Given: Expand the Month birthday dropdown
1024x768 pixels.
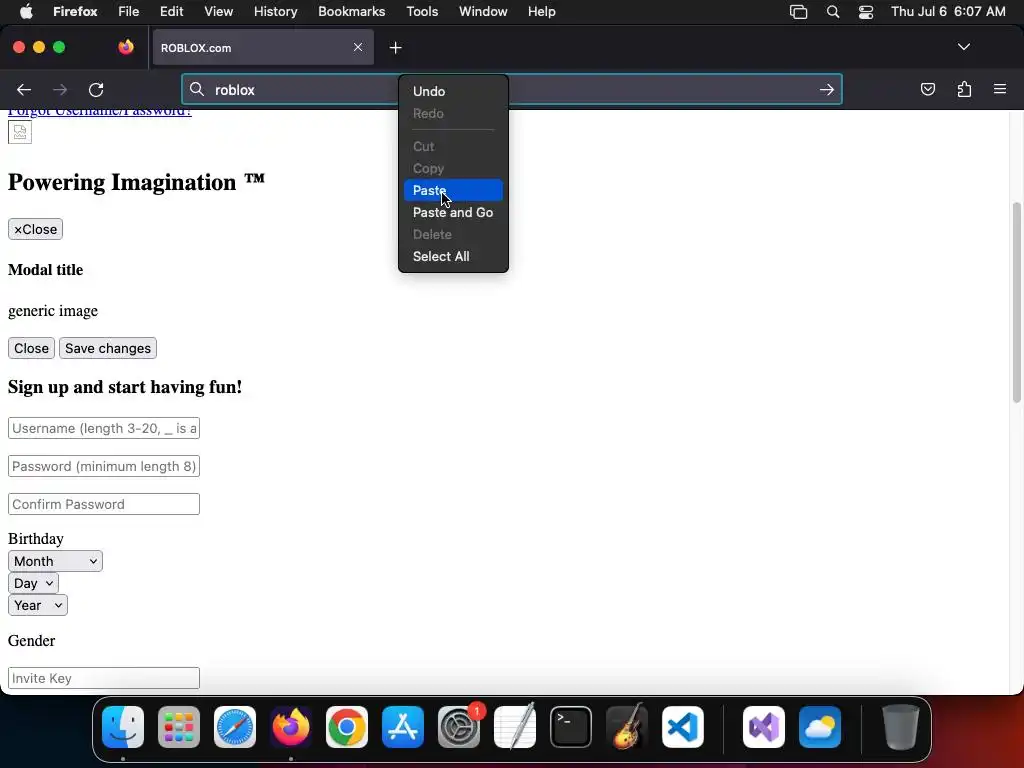Looking at the screenshot, I should point(56,561).
